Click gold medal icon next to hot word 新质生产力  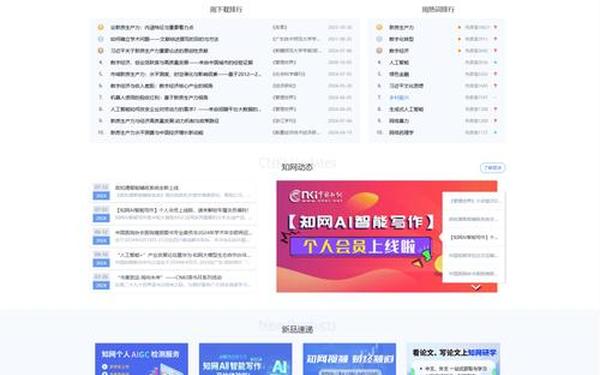coord(379,27)
